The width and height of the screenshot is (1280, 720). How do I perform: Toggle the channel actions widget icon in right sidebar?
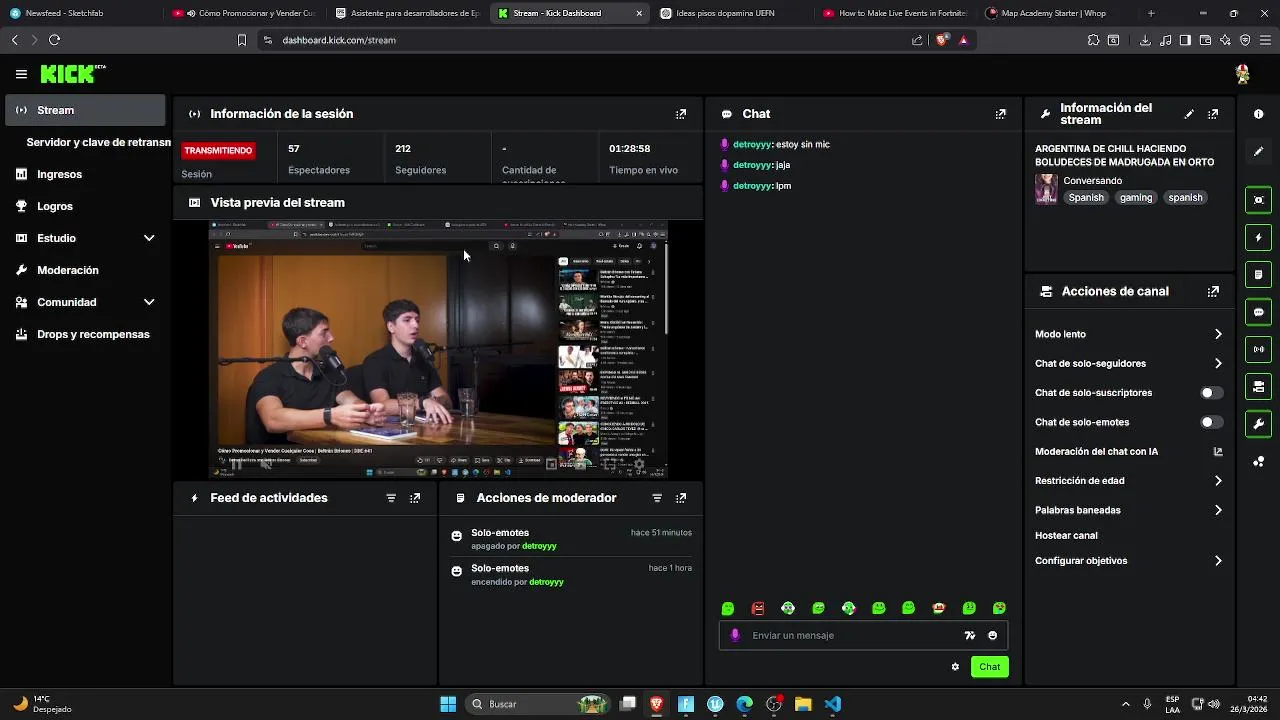click(x=1258, y=387)
